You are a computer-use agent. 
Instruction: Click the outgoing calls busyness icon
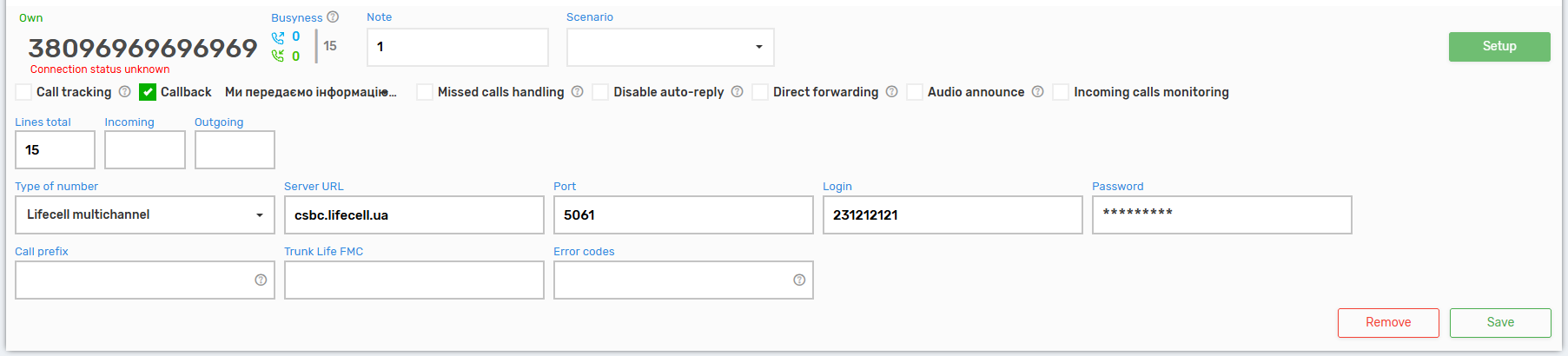tap(278, 37)
